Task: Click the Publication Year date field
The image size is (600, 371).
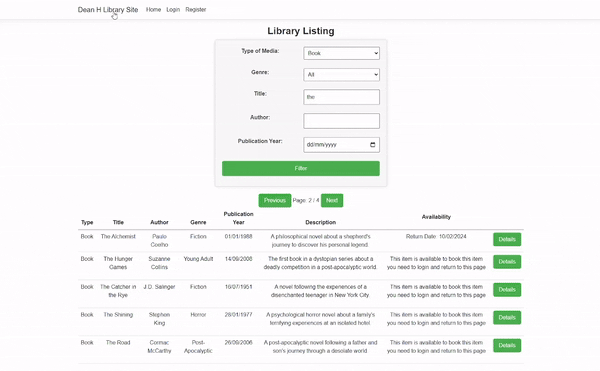Action: [341, 145]
